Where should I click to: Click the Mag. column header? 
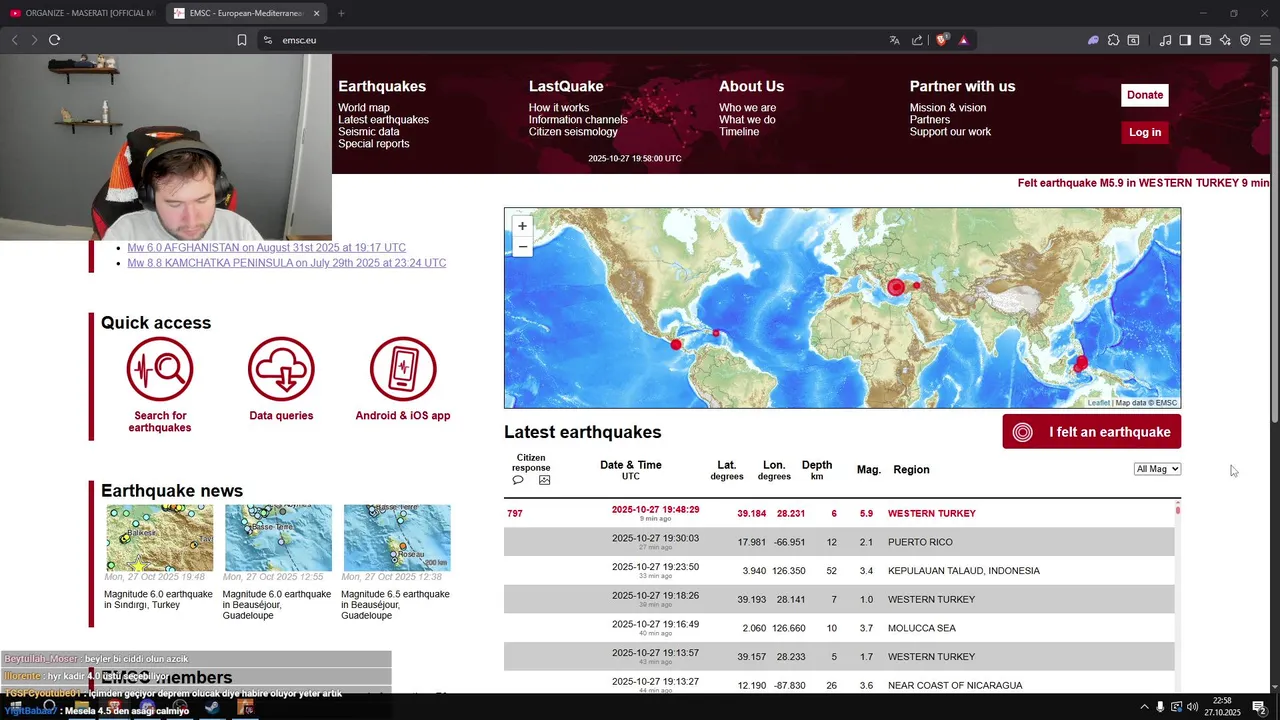(868, 470)
